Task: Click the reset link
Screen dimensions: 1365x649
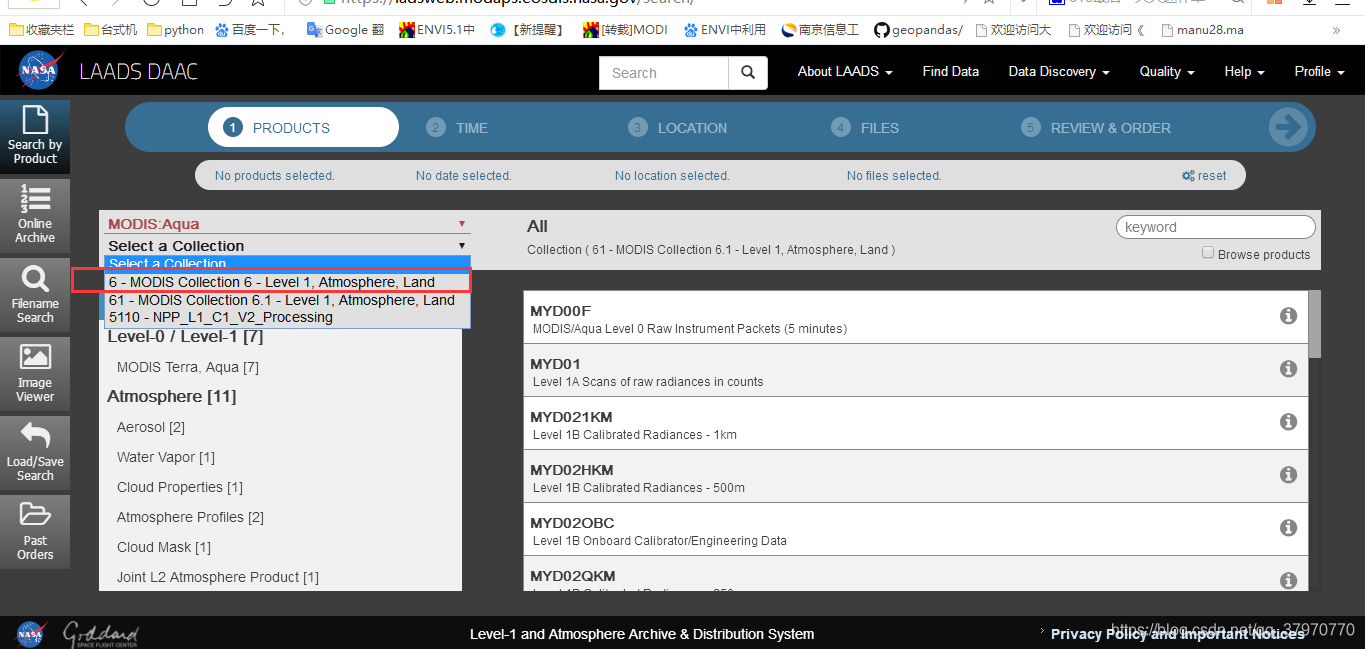Action: coord(1204,175)
